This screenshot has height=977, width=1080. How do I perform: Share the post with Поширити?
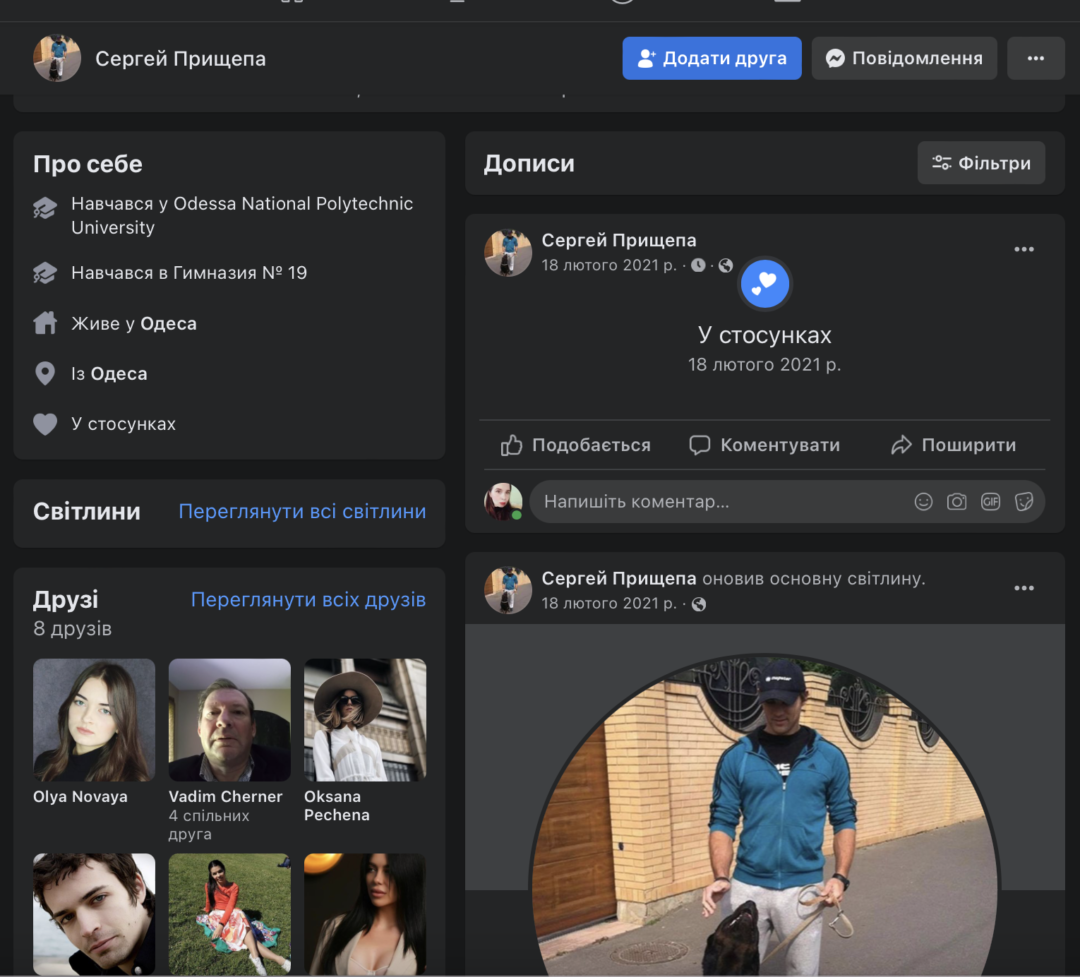[x=953, y=445]
